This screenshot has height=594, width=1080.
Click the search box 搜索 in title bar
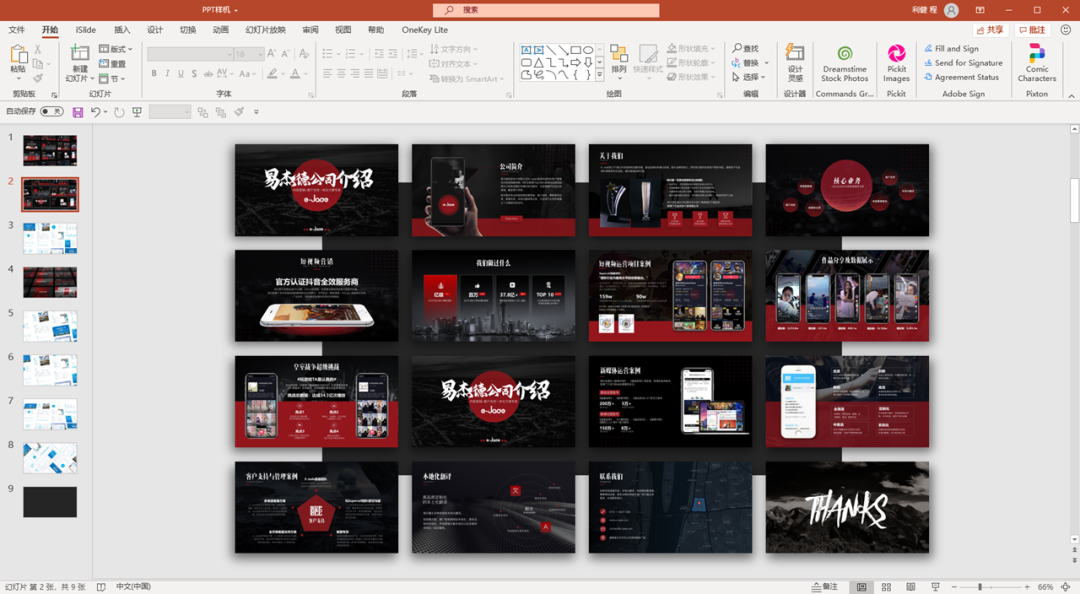pyautogui.click(x=546, y=10)
